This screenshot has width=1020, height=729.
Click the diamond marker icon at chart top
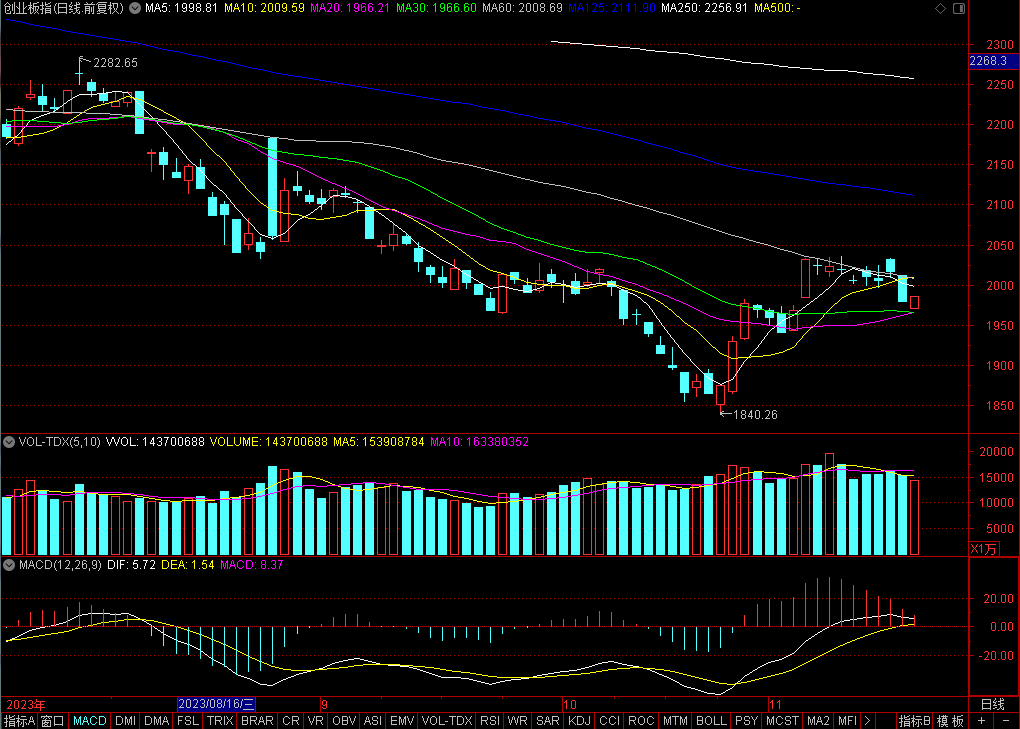940,8
